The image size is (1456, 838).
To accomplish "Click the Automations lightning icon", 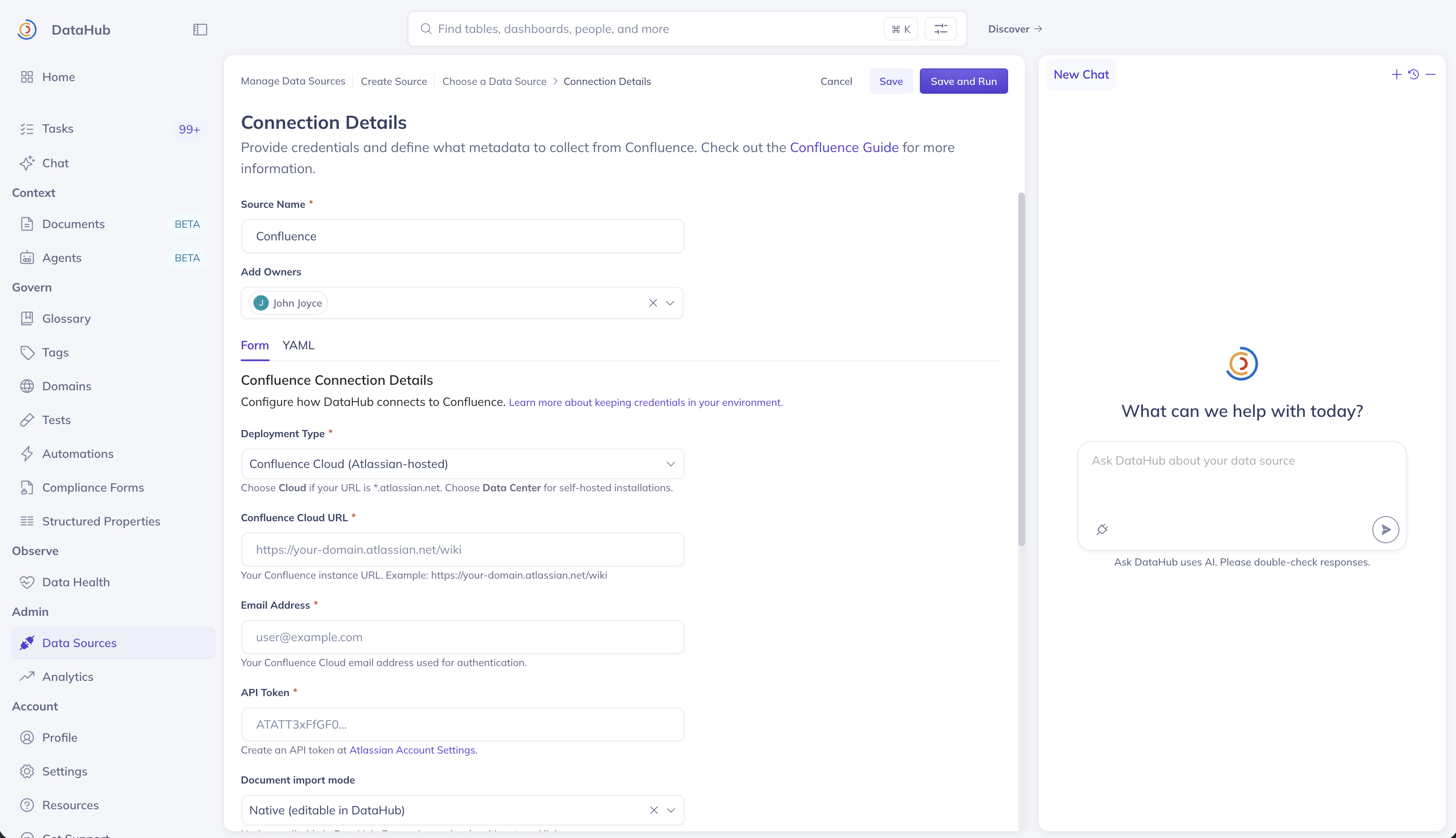I will click(27, 454).
